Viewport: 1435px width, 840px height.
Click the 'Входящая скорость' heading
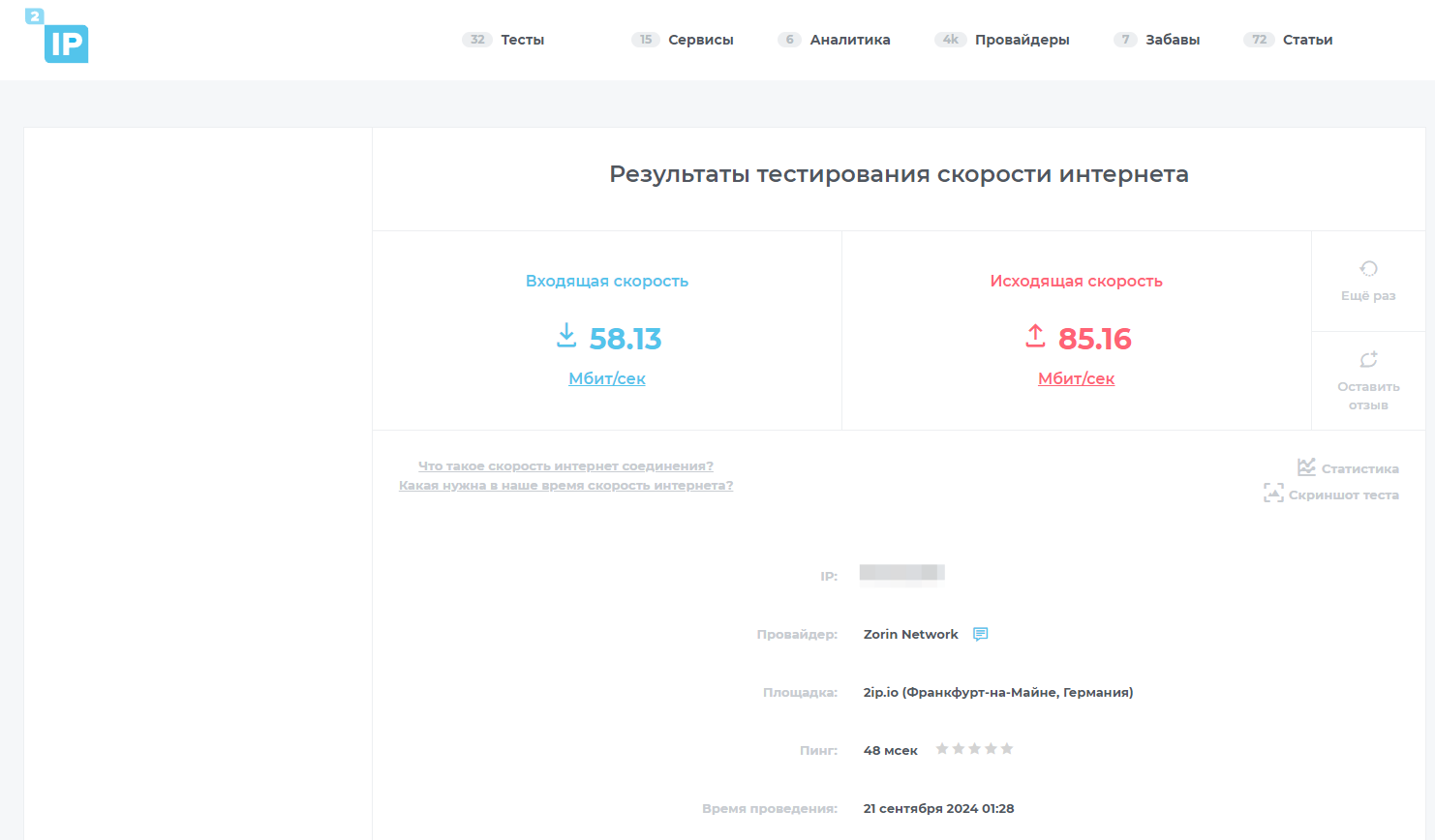coord(607,281)
